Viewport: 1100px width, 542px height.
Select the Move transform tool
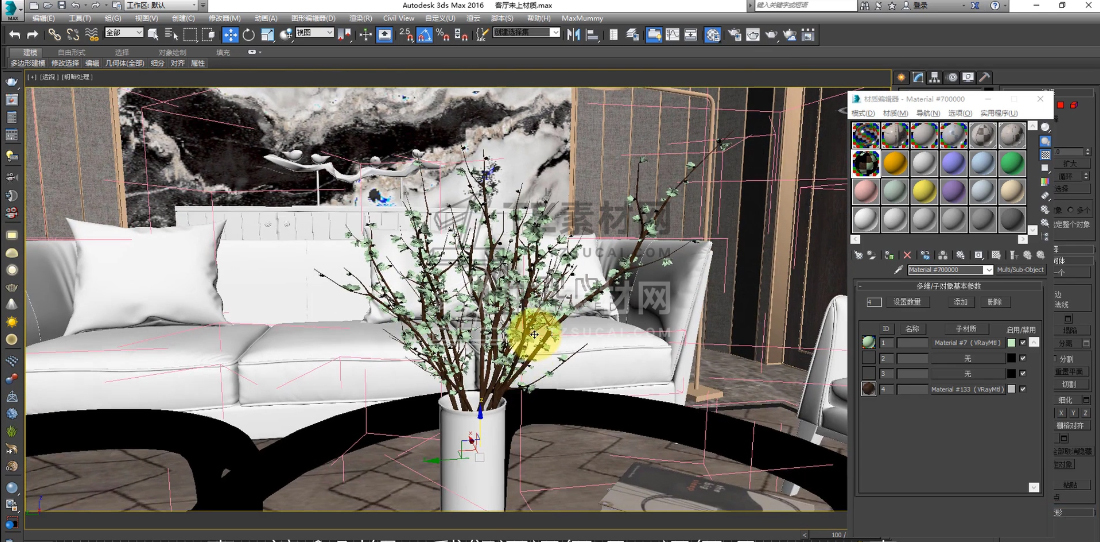[x=230, y=35]
